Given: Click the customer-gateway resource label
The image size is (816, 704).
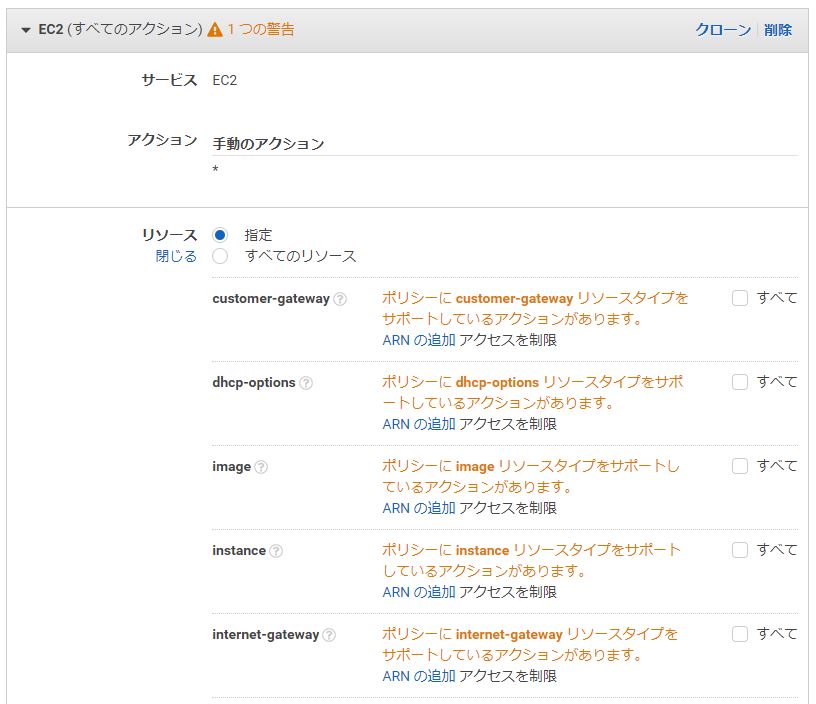Looking at the screenshot, I should coord(271,299).
